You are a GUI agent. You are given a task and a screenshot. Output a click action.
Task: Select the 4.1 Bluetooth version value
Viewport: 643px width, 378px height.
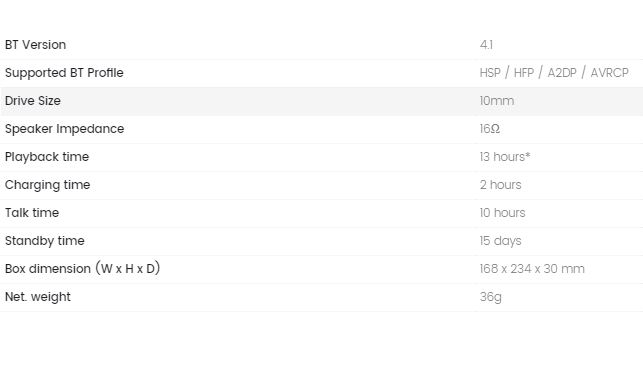click(486, 45)
